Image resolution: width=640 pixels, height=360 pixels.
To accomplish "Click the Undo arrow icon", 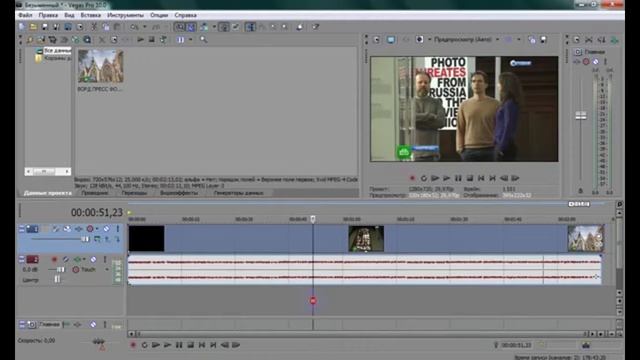I will coord(135,27).
